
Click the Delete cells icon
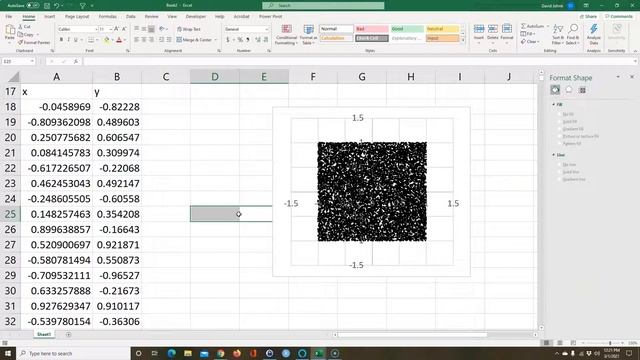493,29
